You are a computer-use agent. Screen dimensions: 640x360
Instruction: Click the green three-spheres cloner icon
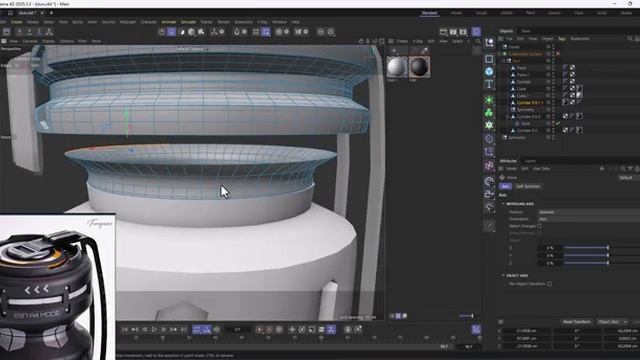click(x=489, y=113)
